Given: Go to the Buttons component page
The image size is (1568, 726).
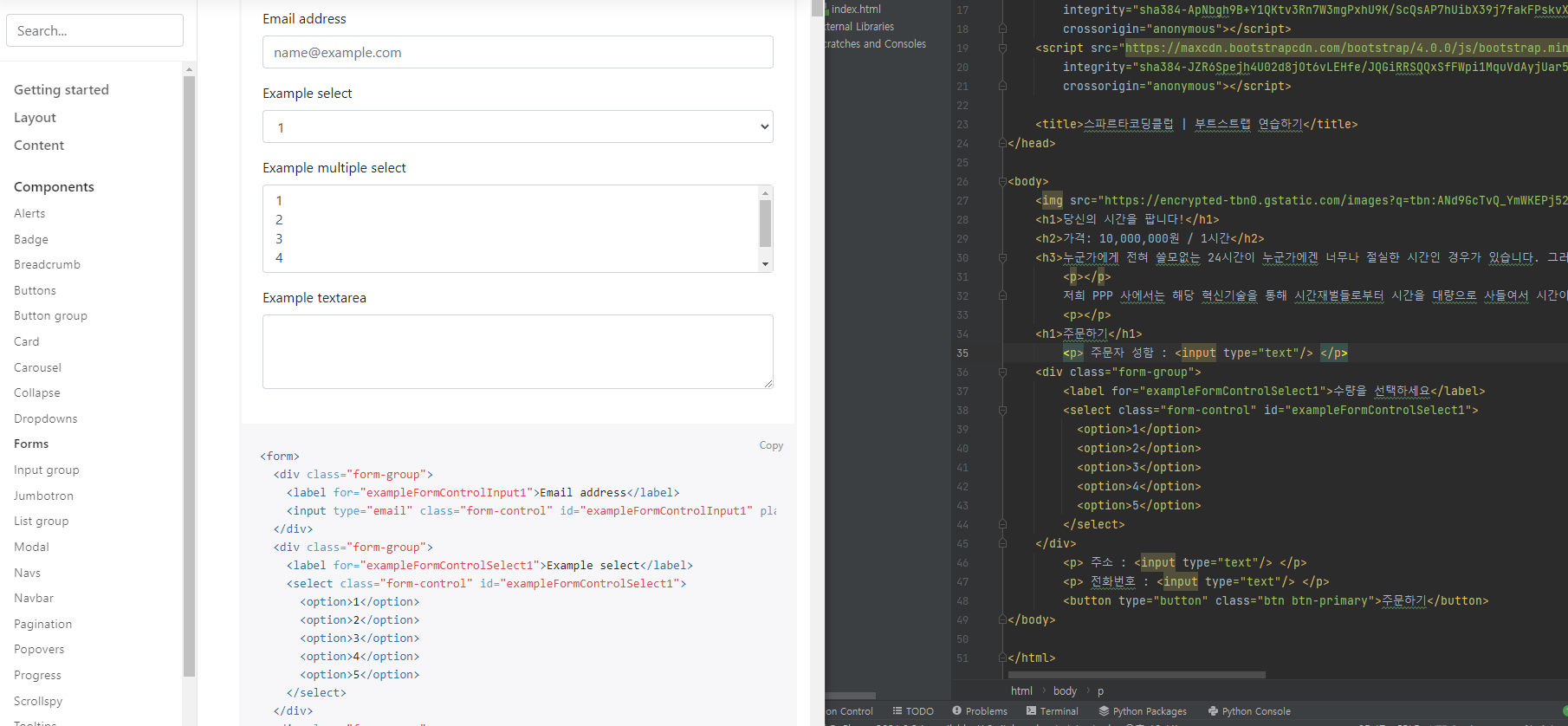Looking at the screenshot, I should point(35,290).
